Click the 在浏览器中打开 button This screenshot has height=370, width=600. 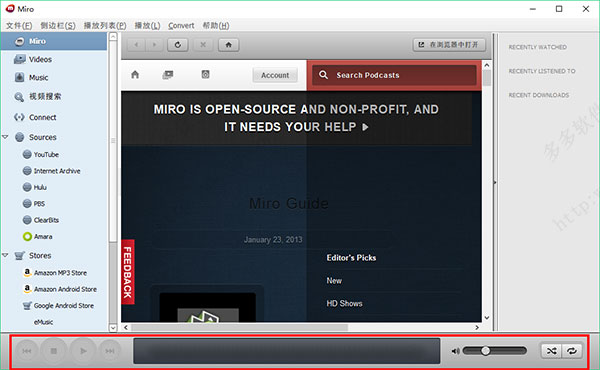449,45
